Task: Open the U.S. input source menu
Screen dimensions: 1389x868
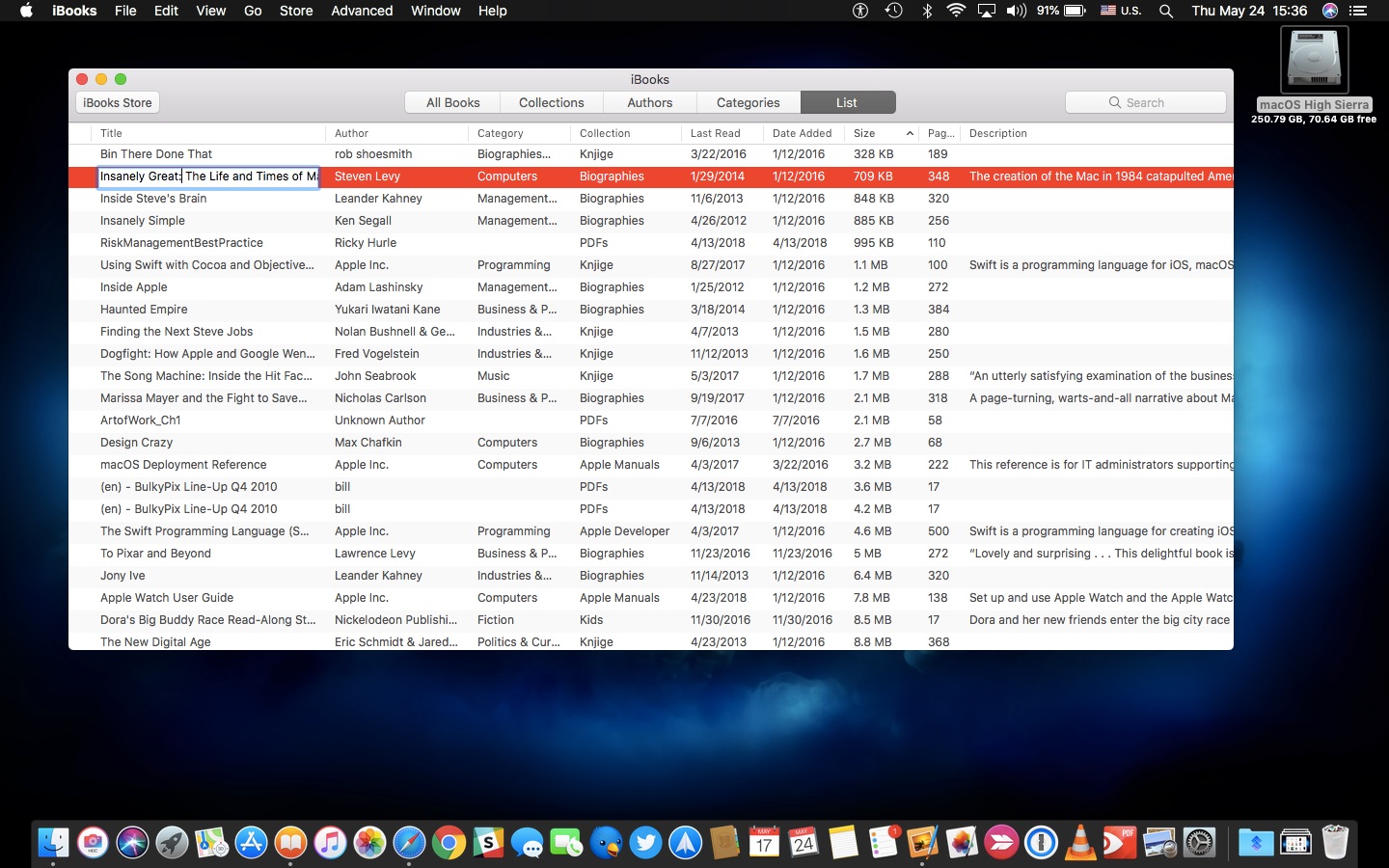Action: click(1121, 11)
